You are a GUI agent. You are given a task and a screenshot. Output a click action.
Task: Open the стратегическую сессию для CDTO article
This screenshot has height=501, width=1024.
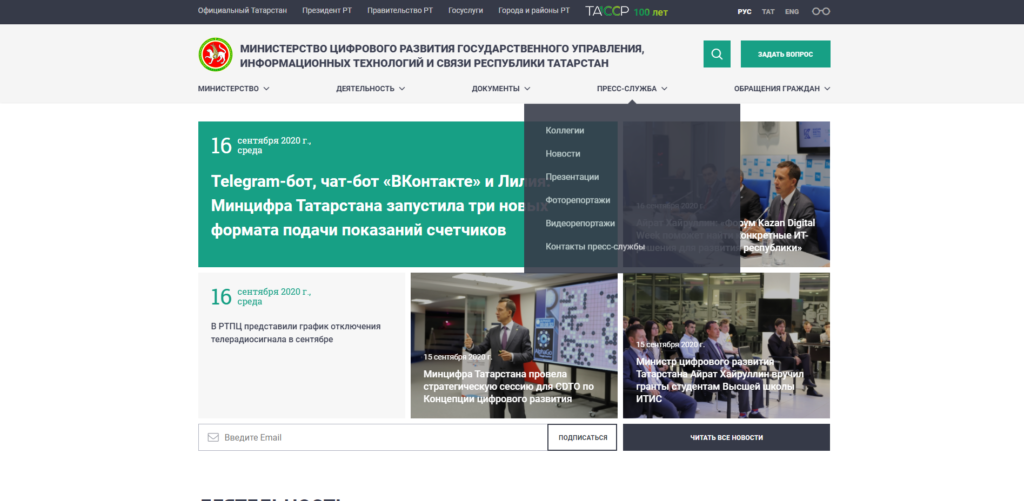[x=514, y=346]
